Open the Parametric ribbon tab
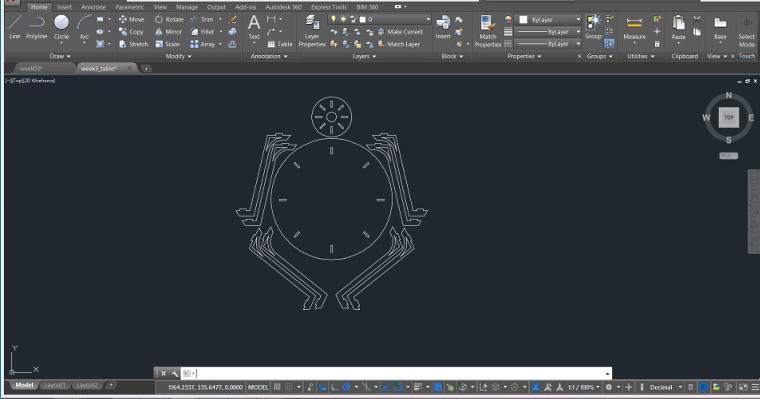The width and height of the screenshot is (760, 399). [x=129, y=7]
